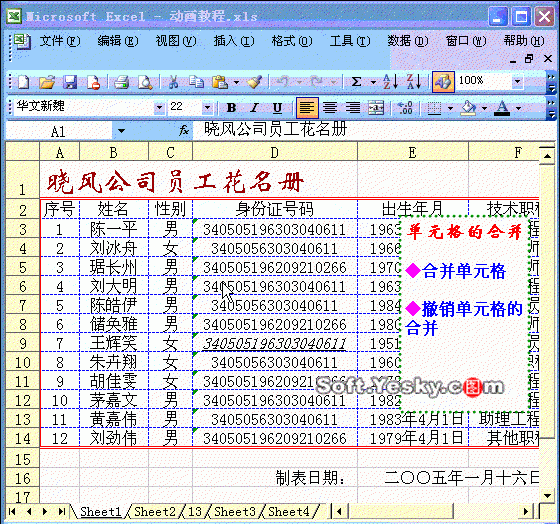Viewport: 560px width, 524px height.
Task: Toggle Align Right button
Action: pyautogui.click(x=353, y=108)
